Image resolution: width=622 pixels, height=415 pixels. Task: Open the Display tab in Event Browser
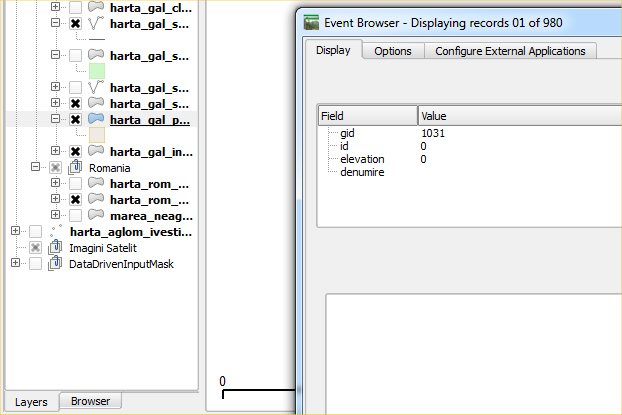333,50
